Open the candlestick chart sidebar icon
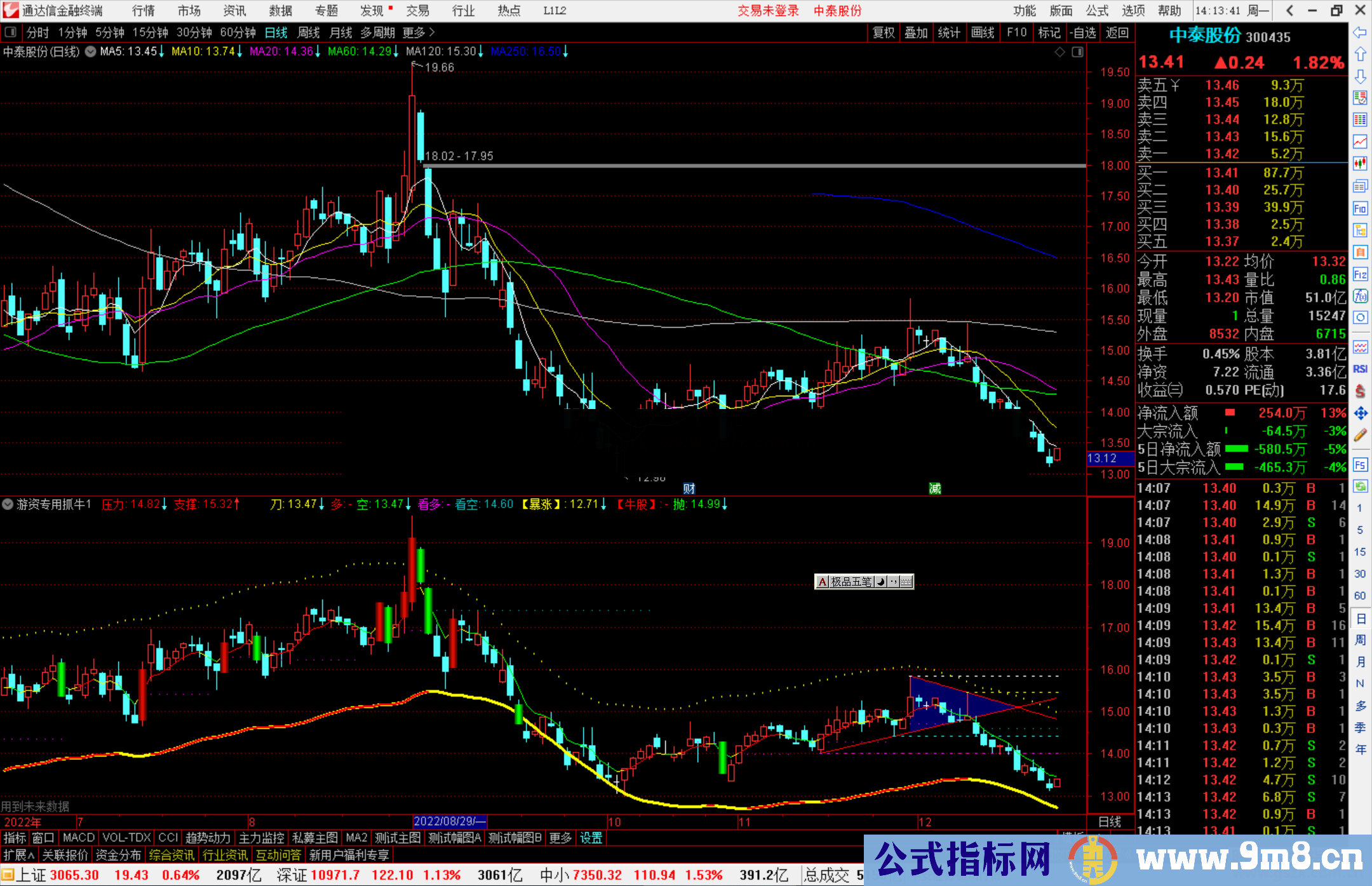The image size is (1372, 886). 1360,164
